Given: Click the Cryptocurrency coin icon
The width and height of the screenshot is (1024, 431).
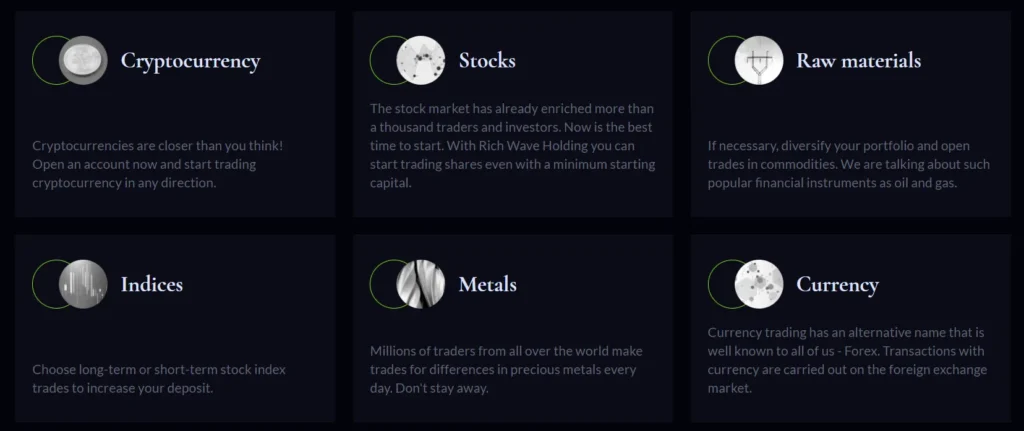Looking at the screenshot, I should tap(83, 60).
